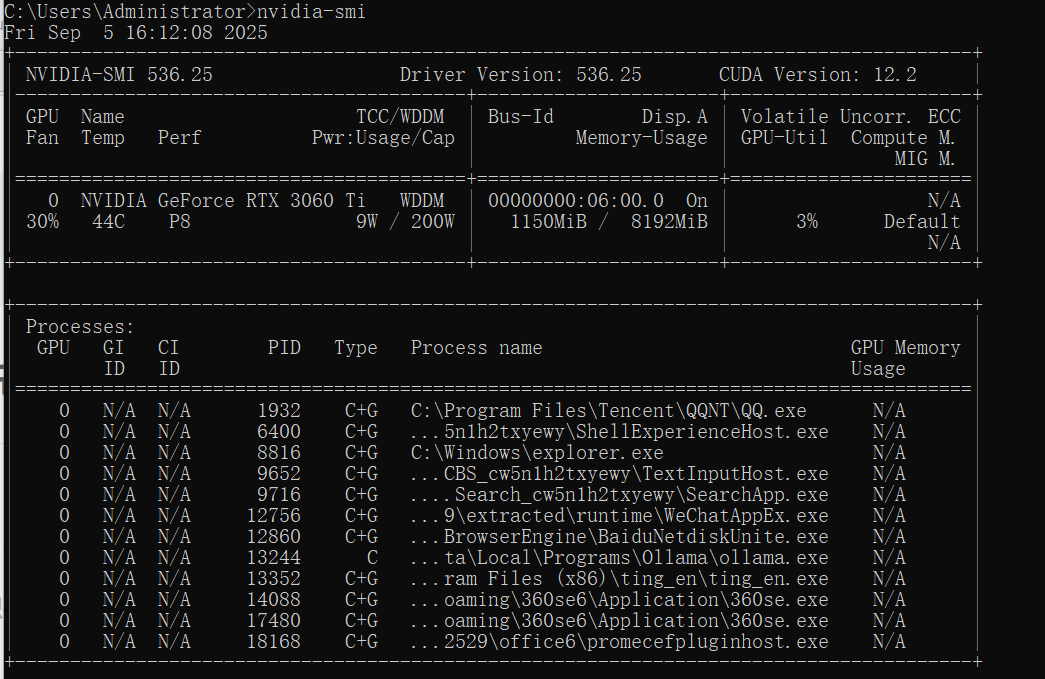Click GPU utilization 3%

(806, 222)
